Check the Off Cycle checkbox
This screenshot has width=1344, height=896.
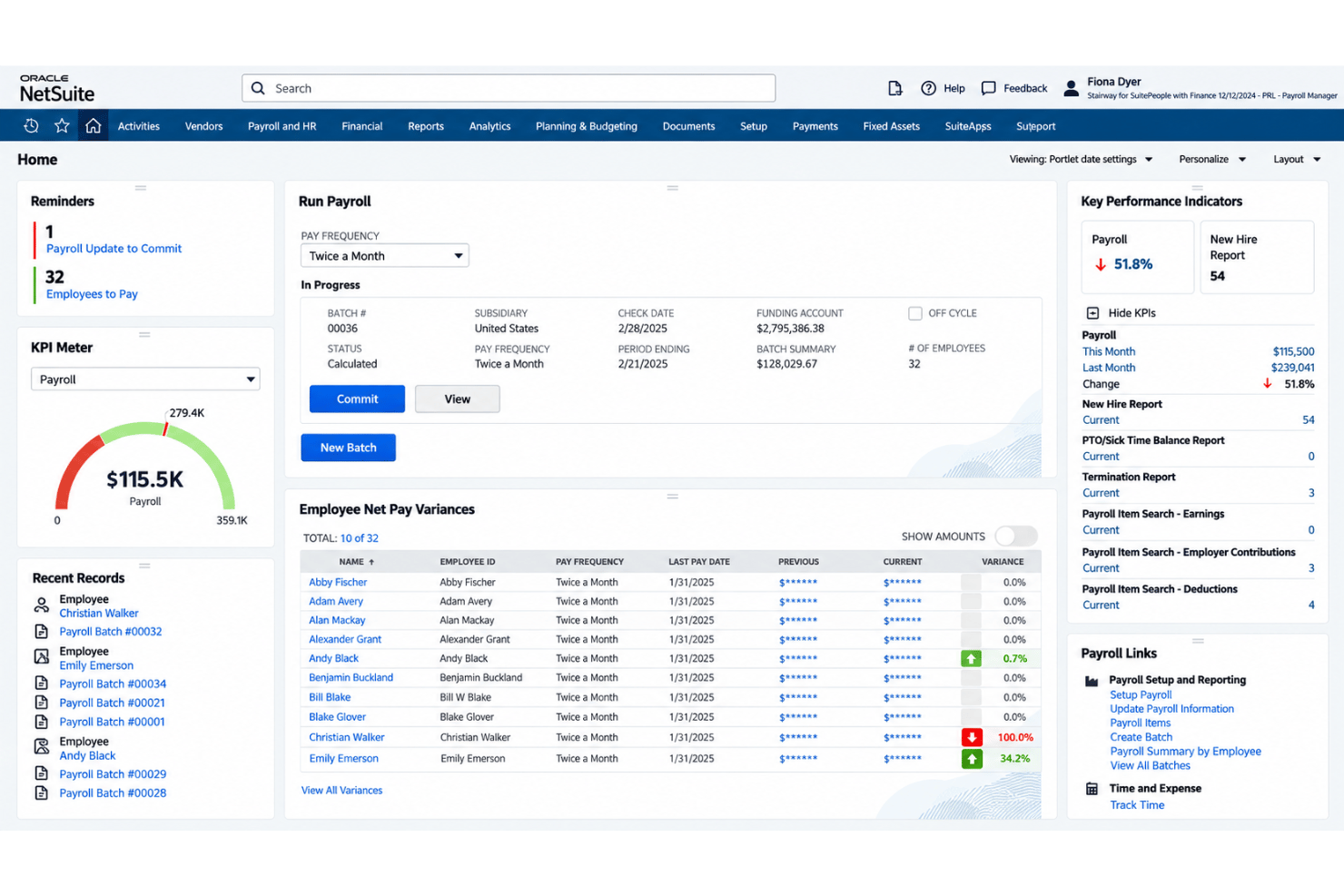coord(914,313)
